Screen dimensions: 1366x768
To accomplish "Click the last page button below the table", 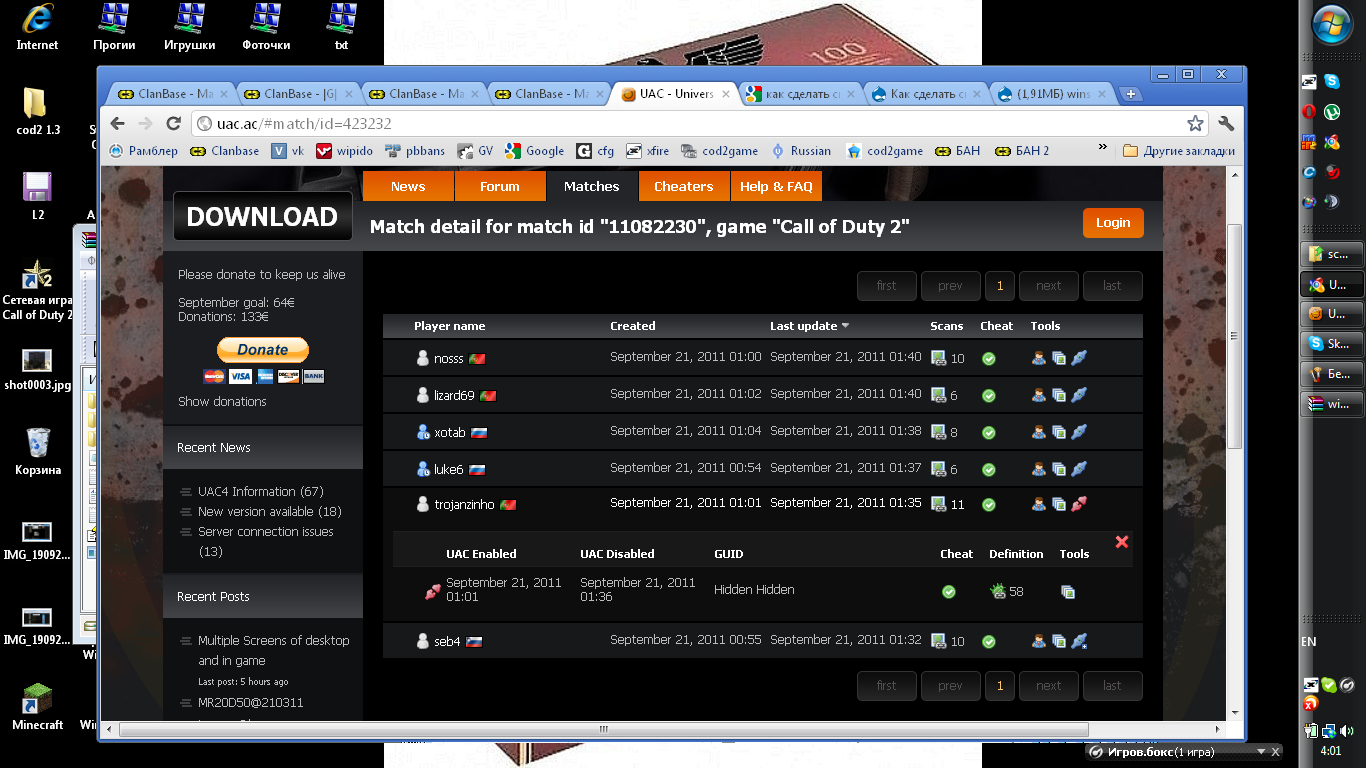I will click(1112, 686).
